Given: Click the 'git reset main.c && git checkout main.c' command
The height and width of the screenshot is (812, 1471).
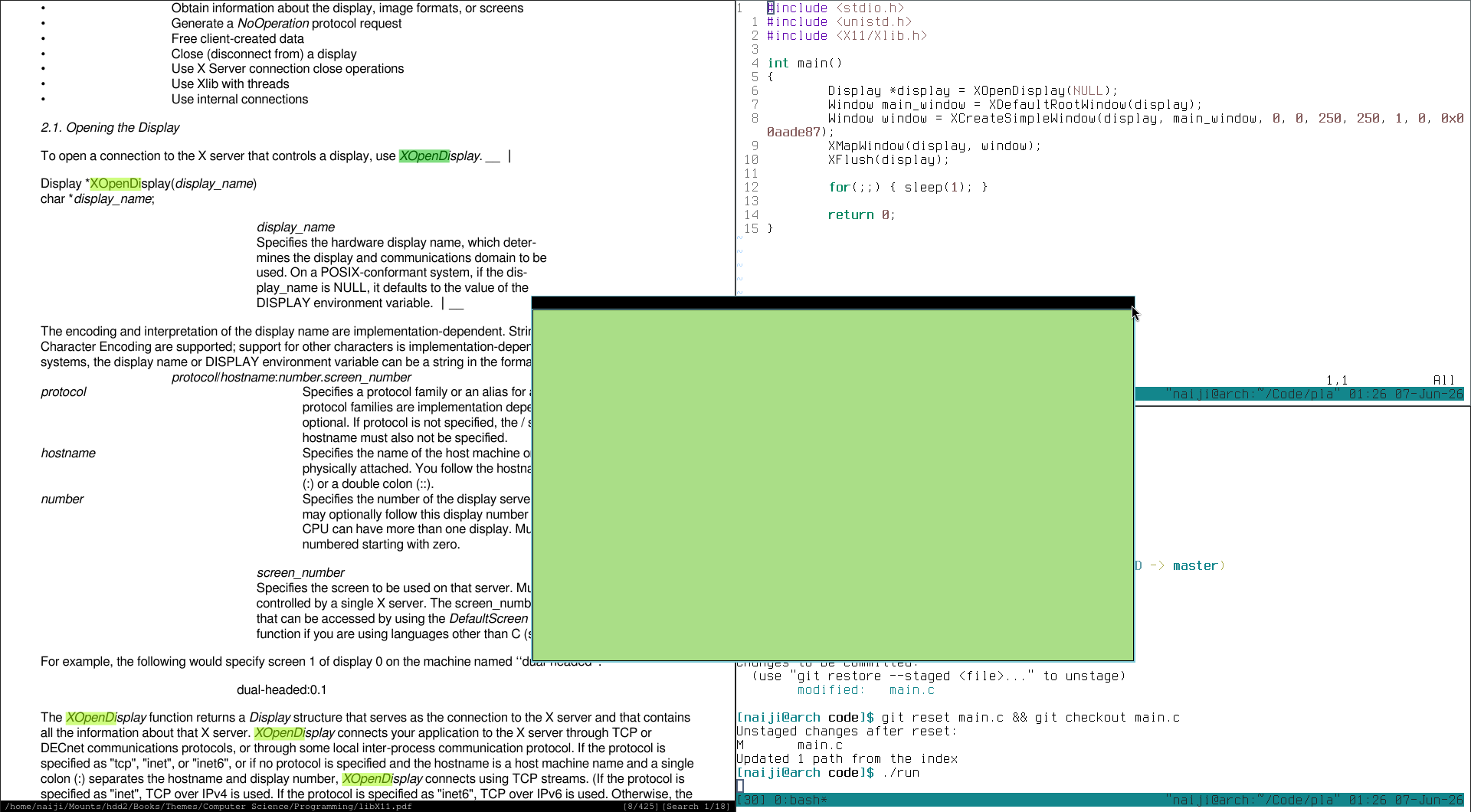Looking at the screenshot, I should pos(1030,718).
